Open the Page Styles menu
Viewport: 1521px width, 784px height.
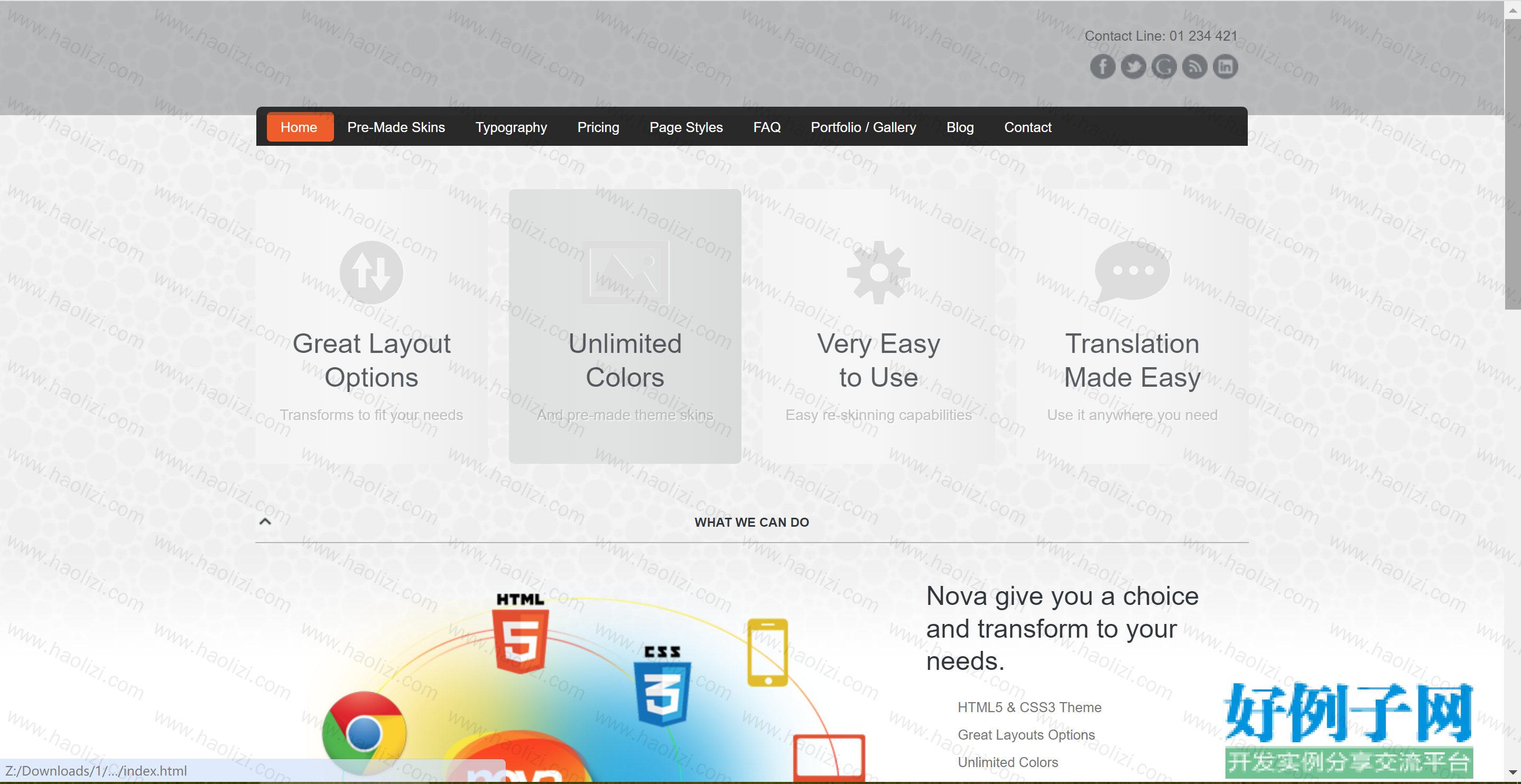pos(686,127)
